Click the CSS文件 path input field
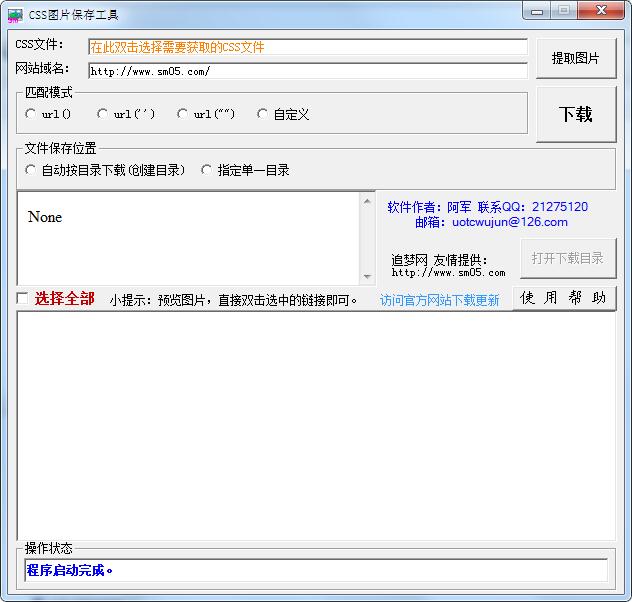632x602 pixels. (308, 47)
